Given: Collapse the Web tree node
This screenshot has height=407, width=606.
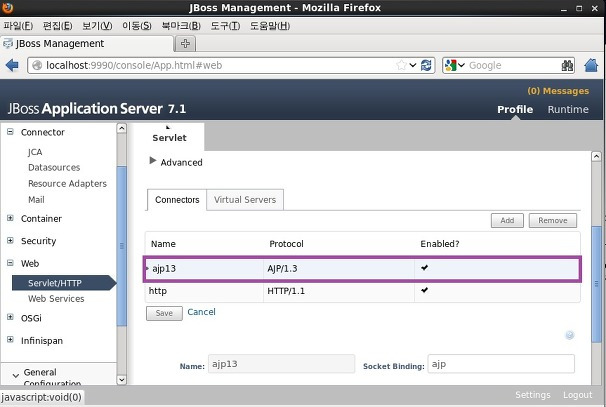Looking at the screenshot, I should click(x=10, y=263).
